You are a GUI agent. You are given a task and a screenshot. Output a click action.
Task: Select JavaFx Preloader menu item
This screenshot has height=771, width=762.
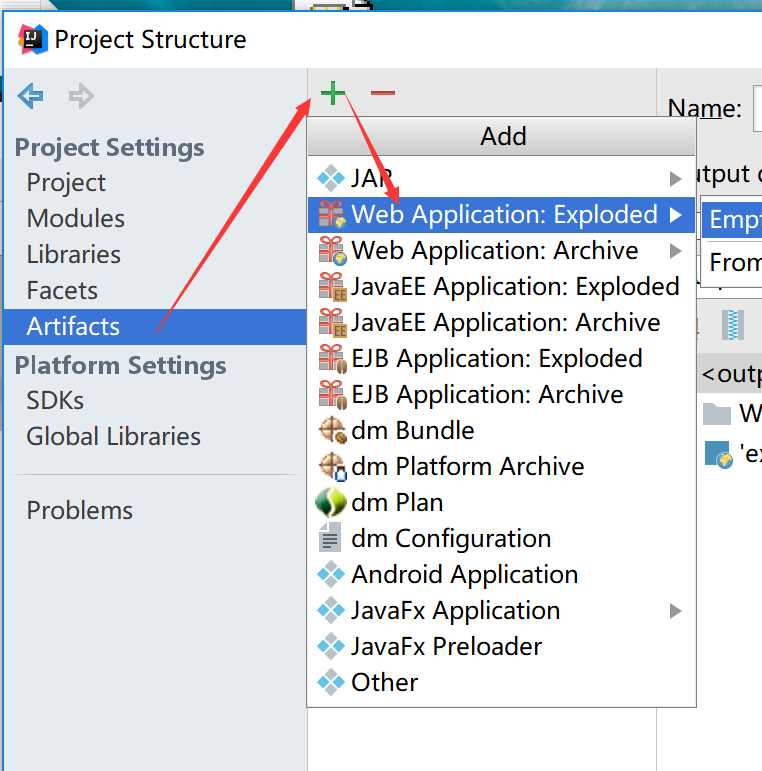point(501,646)
